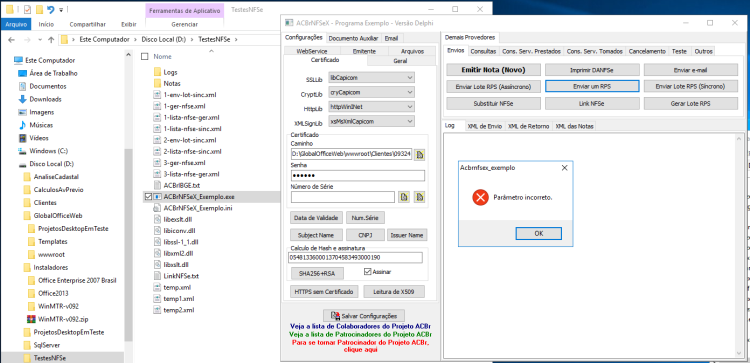Viewport: 750px width, 363px height.
Task: Switch to the Consultas tab
Action: (483, 51)
